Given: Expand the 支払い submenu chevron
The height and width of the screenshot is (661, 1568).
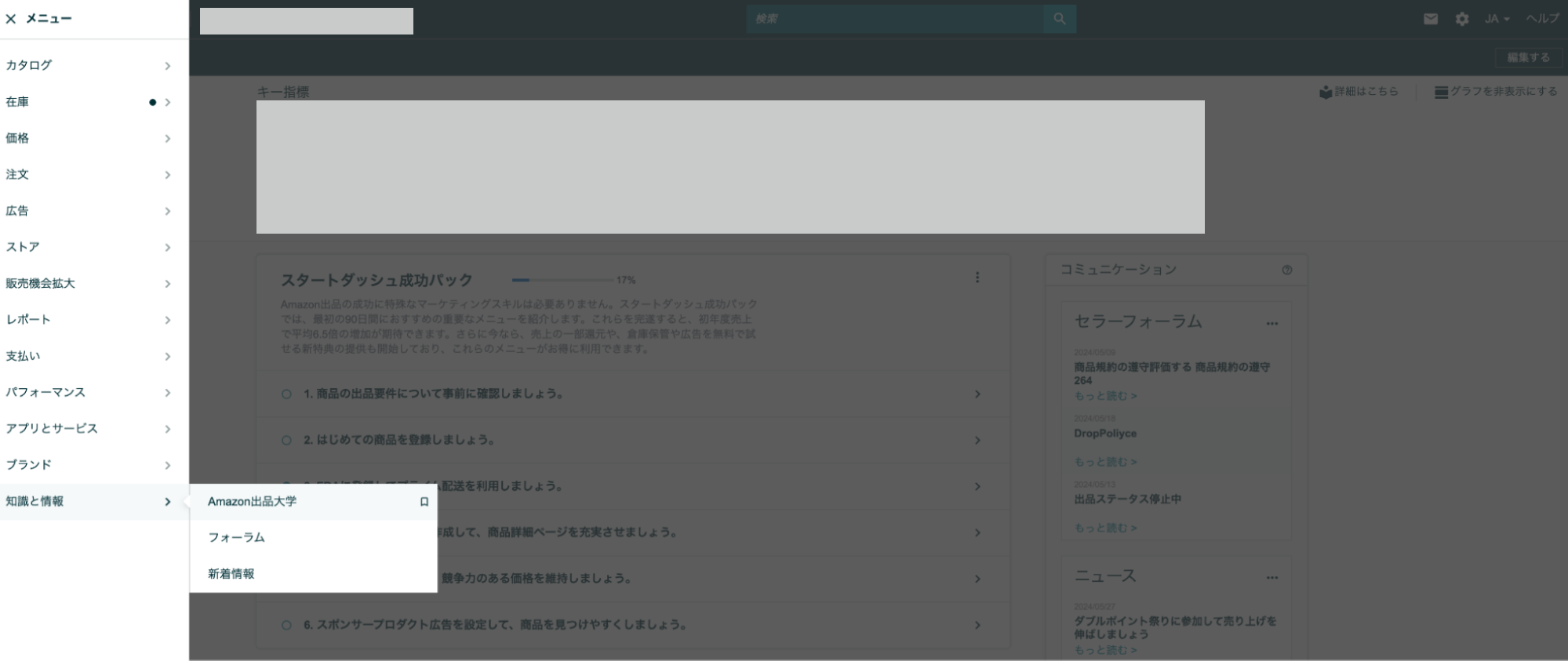Looking at the screenshot, I should pos(167,356).
